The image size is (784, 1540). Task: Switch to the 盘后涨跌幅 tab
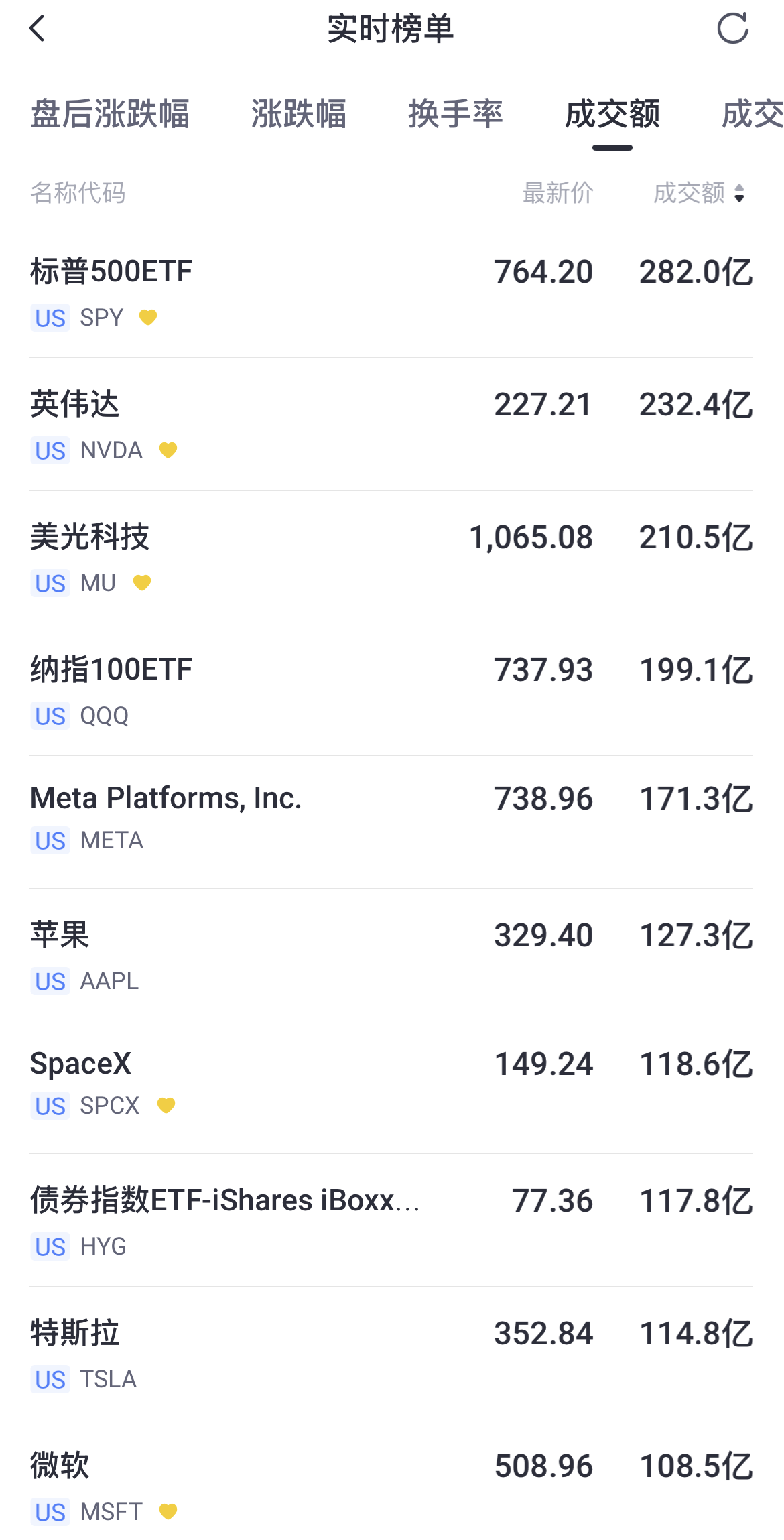111,113
